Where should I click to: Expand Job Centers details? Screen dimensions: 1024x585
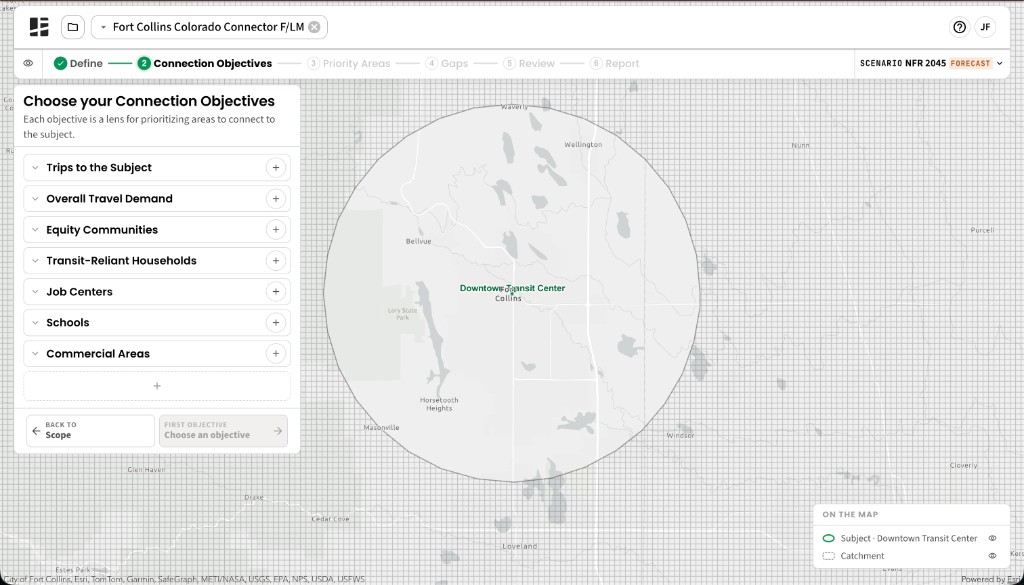(35, 292)
